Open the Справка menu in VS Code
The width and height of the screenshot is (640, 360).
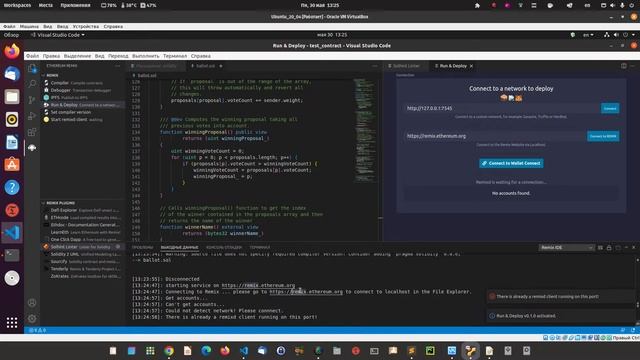200,56
